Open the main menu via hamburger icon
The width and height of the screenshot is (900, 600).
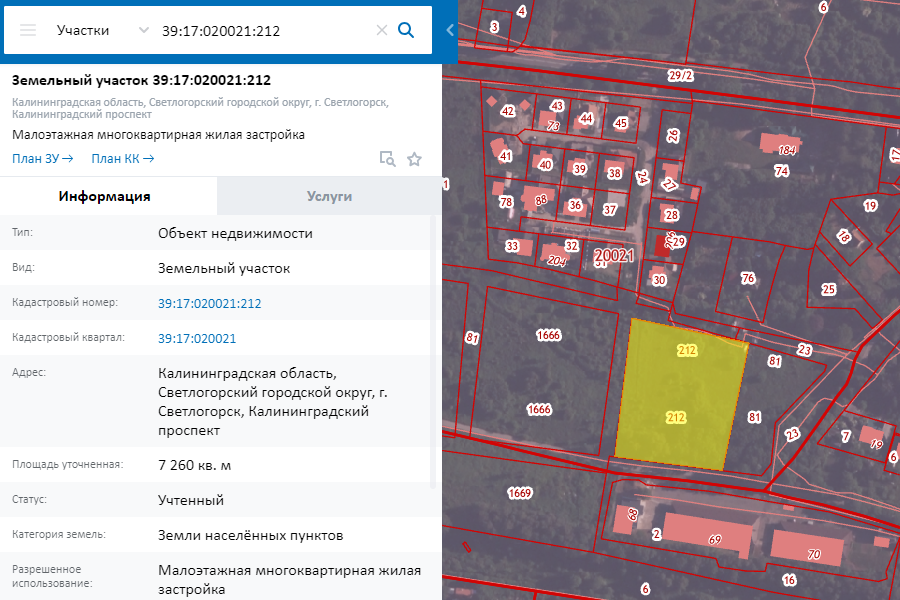pos(28,30)
